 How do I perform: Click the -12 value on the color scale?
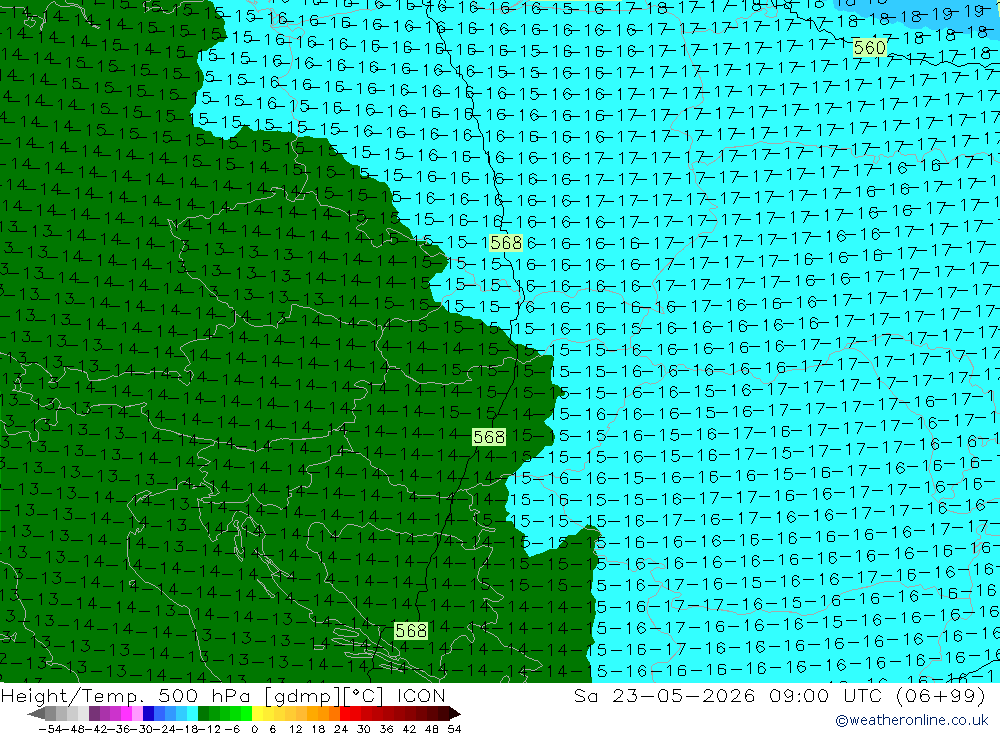click(x=210, y=729)
